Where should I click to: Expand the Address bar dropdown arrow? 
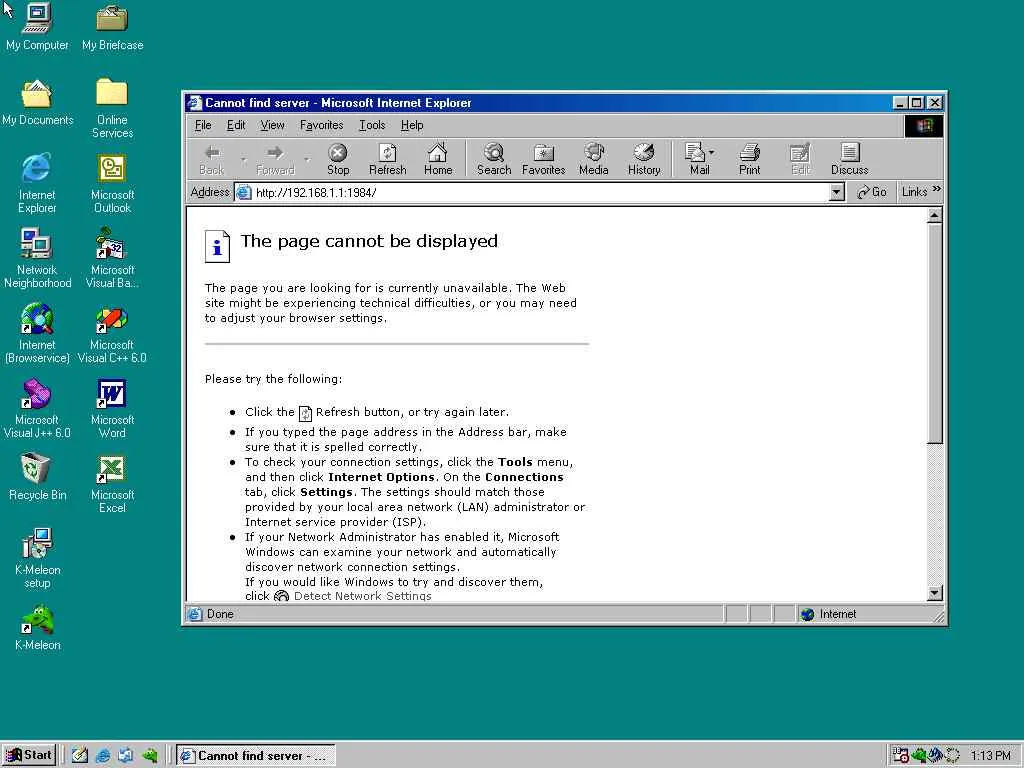(x=837, y=192)
